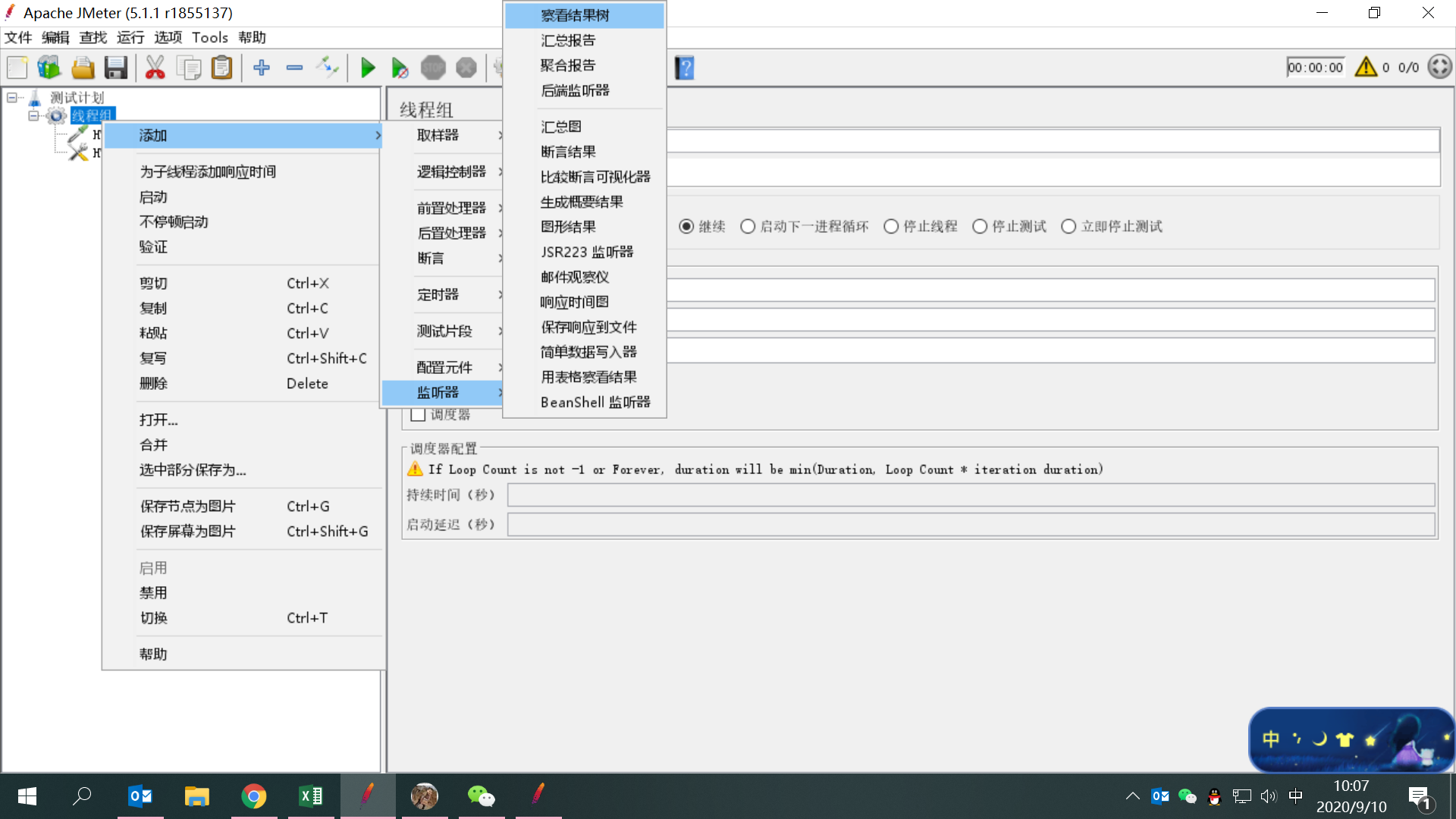Expand the 配置元件 submenu
The image size is (1456, 819).
click(x=444, y=367)
